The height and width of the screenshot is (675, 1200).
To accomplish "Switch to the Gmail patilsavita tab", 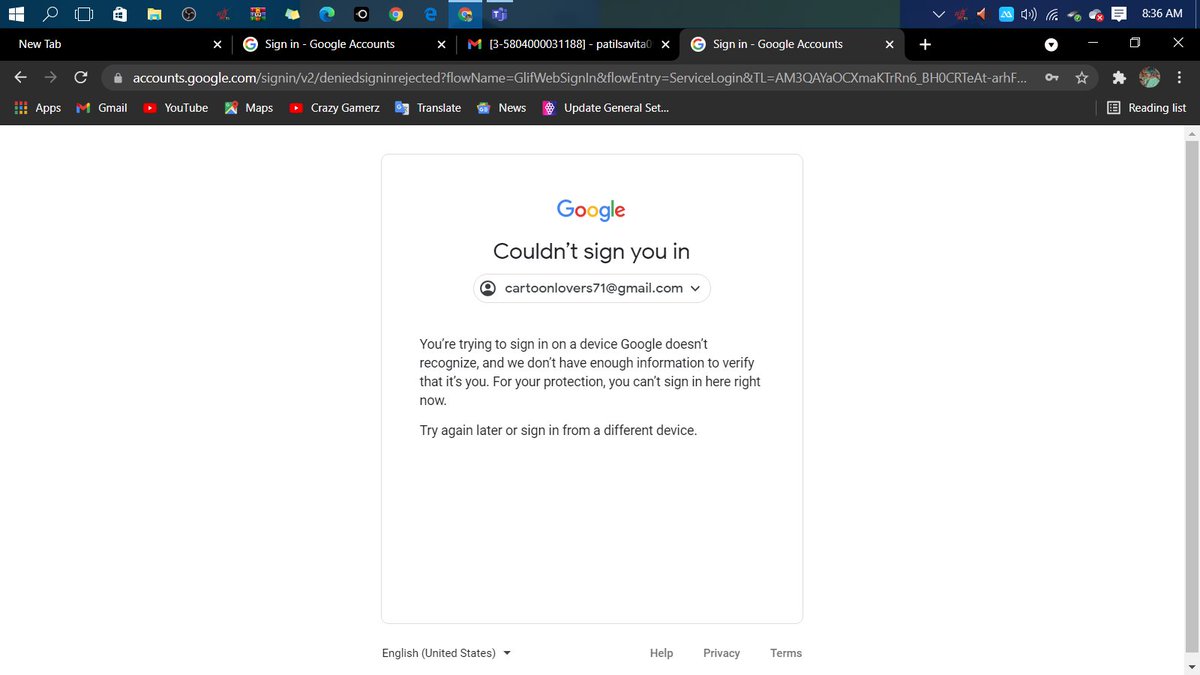I will click(x=568, y=44).
